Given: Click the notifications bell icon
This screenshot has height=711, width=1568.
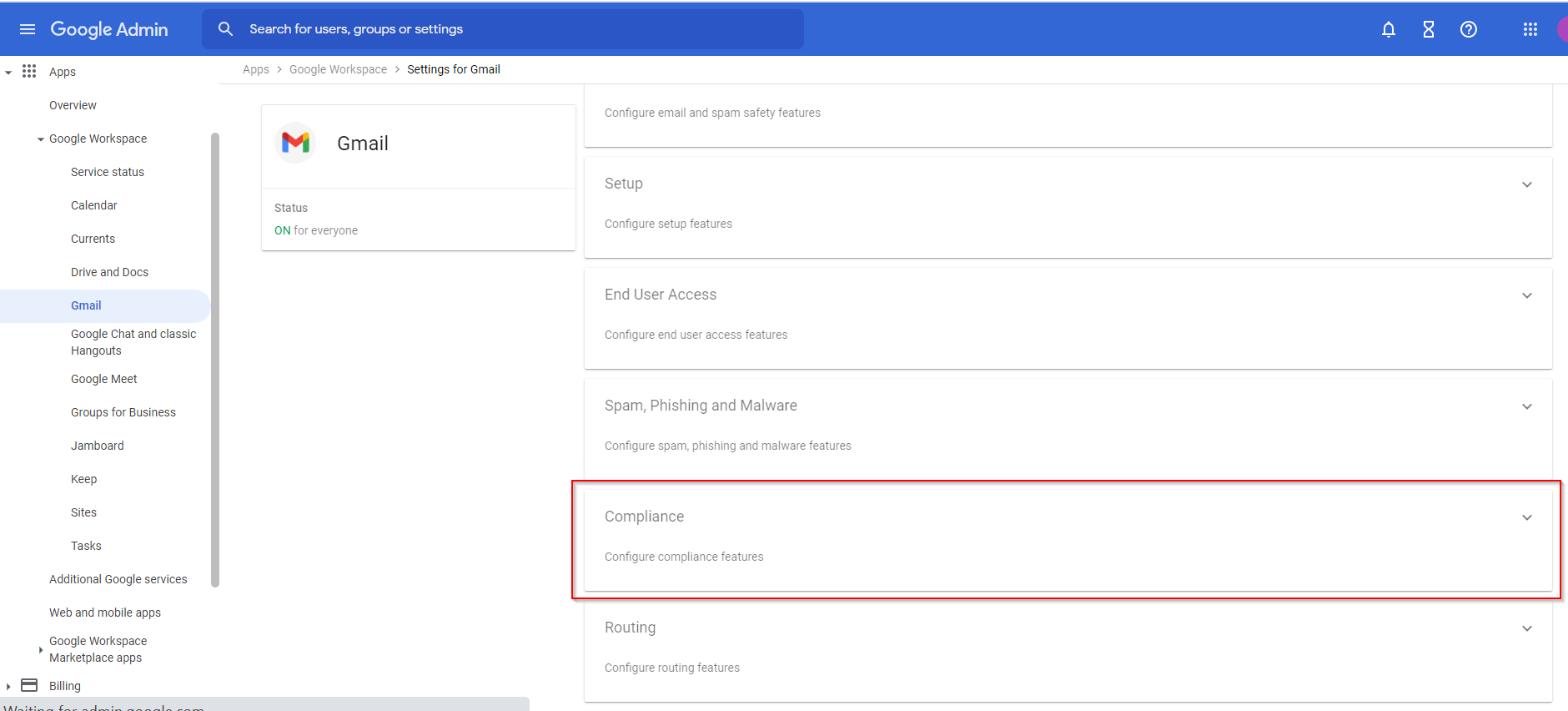Looking at the screenshot, I should pyautogui.click(x=1388, y=29).
